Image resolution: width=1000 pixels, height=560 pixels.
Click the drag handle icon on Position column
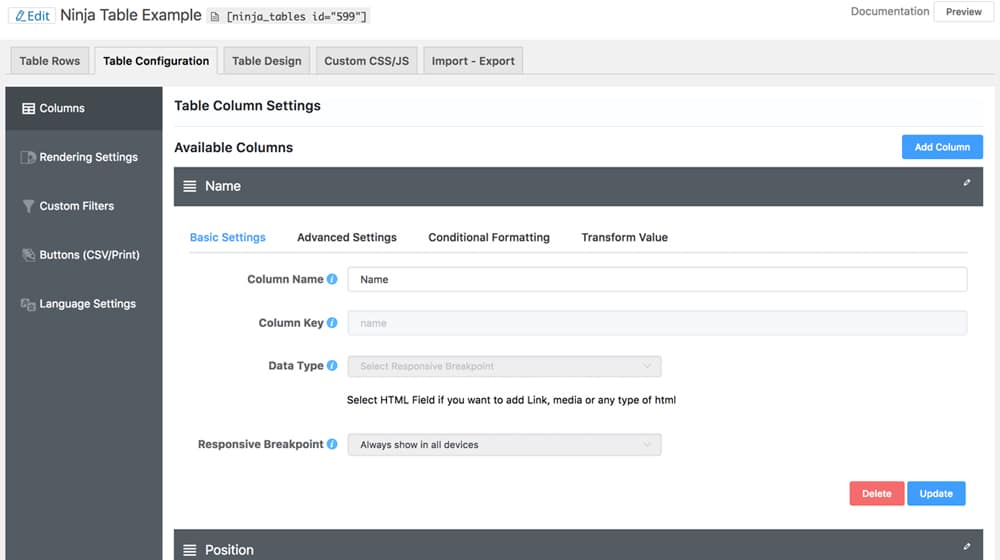click(x=190, y=550)
